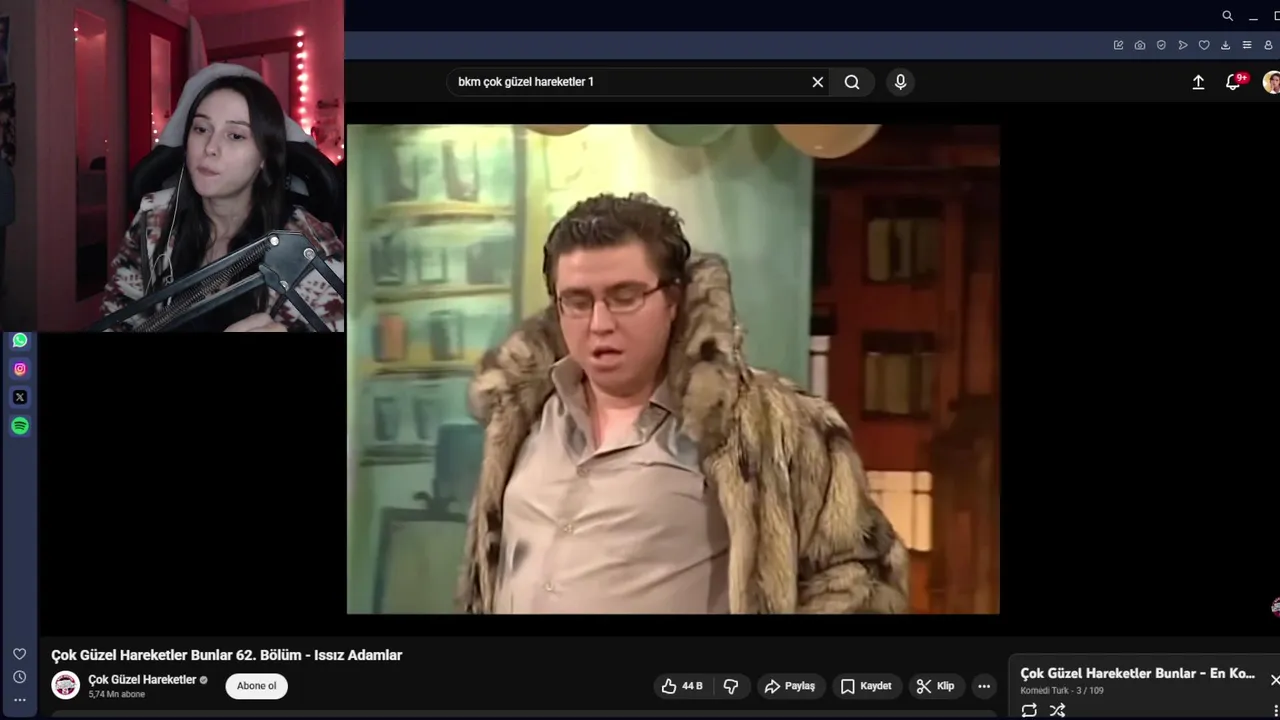Click the 5,74 Mn abone subscriber count
The image size is (1280, 720).
tap(116, 694)
